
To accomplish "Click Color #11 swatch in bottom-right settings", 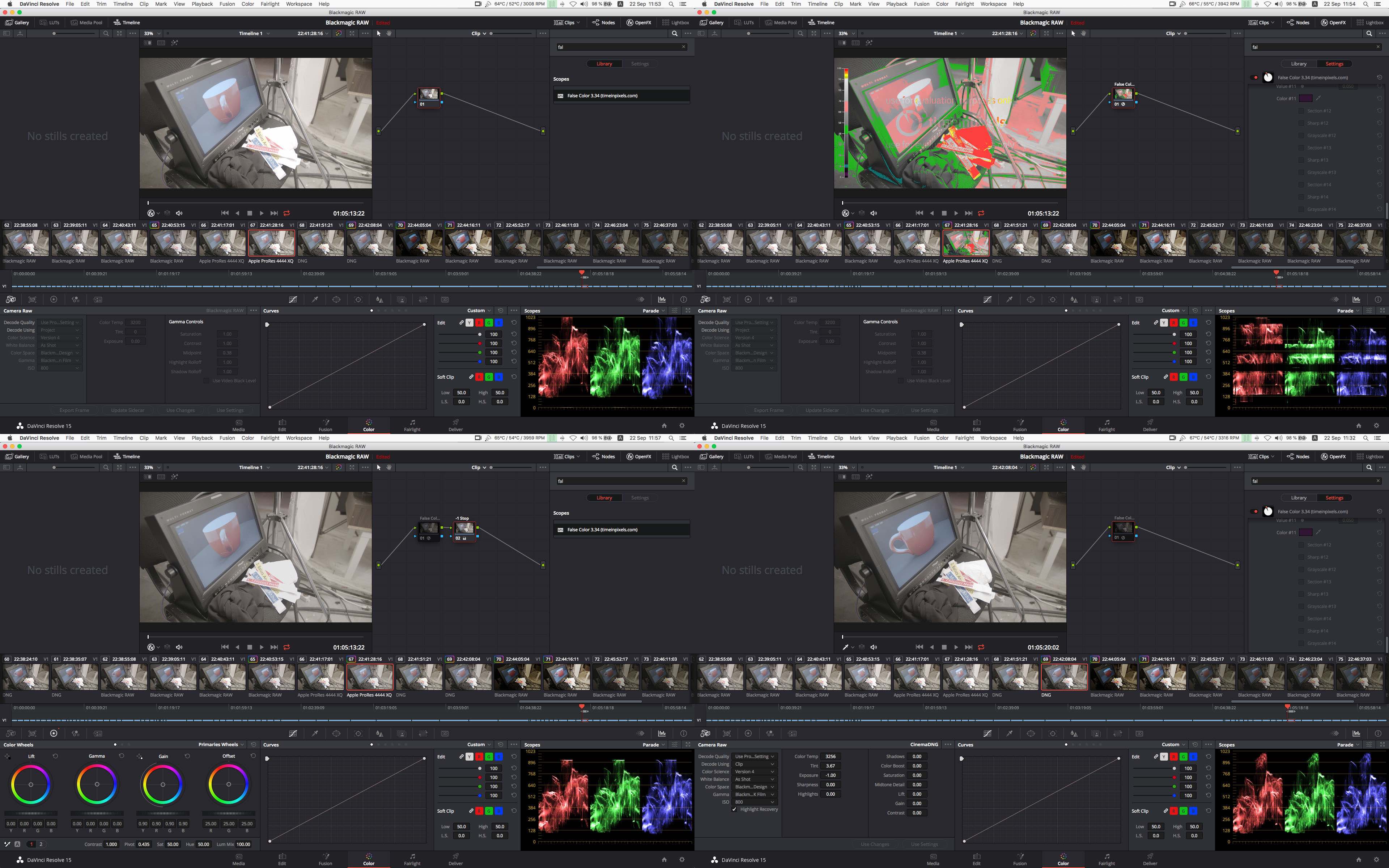I will [1305, 532].
